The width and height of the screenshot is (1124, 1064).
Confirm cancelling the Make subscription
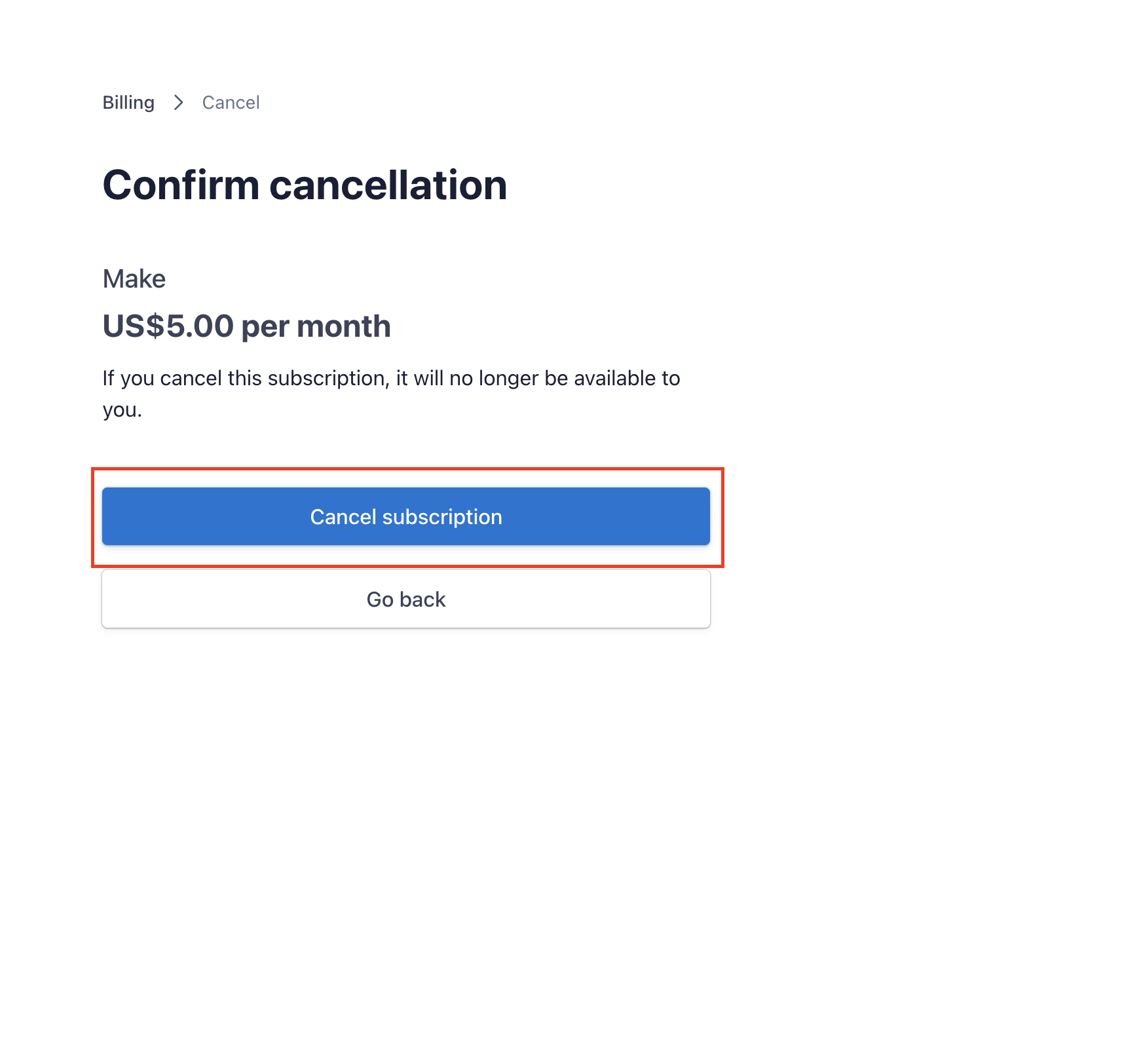click(x=406, y=516)
